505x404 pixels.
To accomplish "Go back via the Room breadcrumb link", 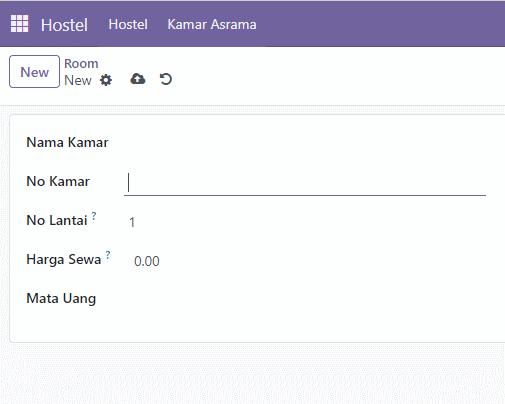I will [x=81, y=63].
